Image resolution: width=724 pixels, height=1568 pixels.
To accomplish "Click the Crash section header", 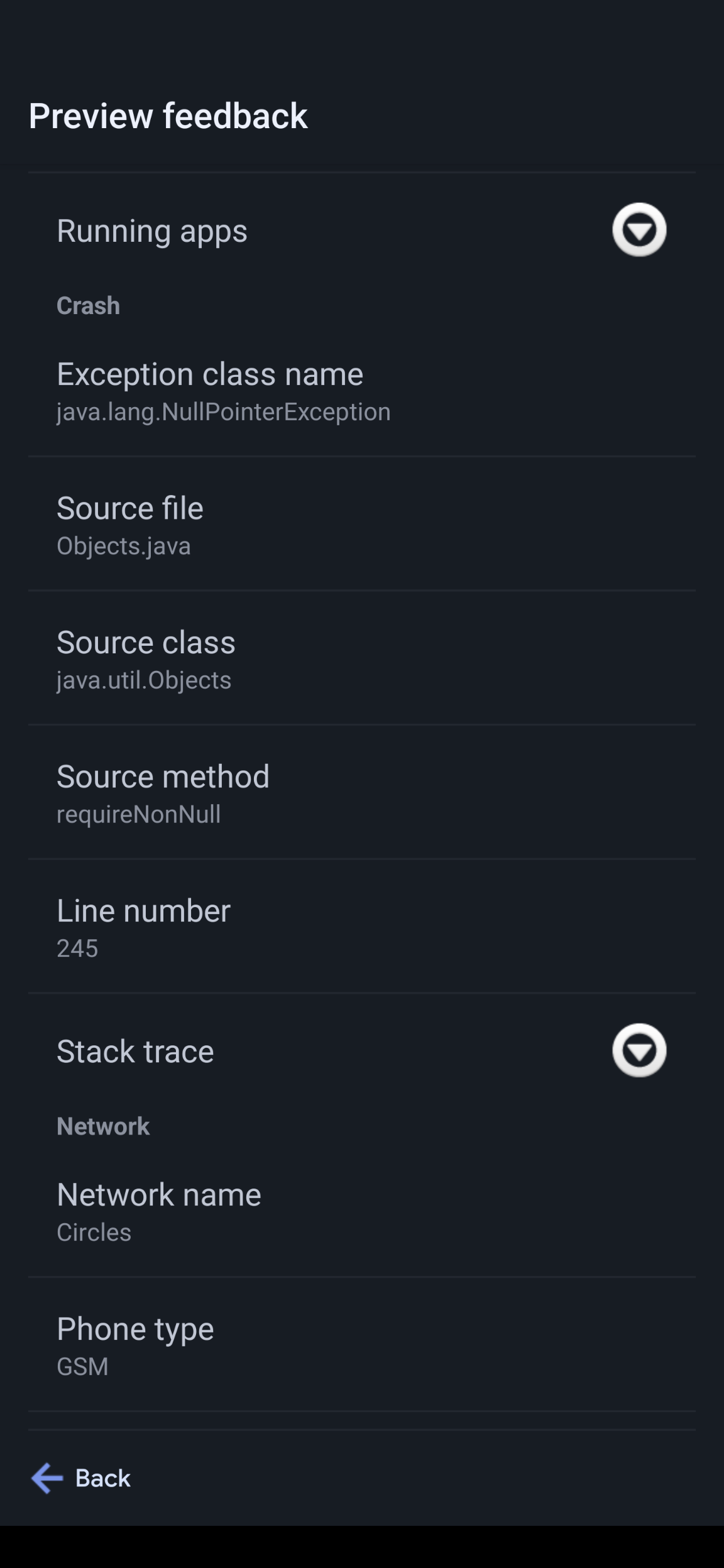I will [x=88, y=306].
